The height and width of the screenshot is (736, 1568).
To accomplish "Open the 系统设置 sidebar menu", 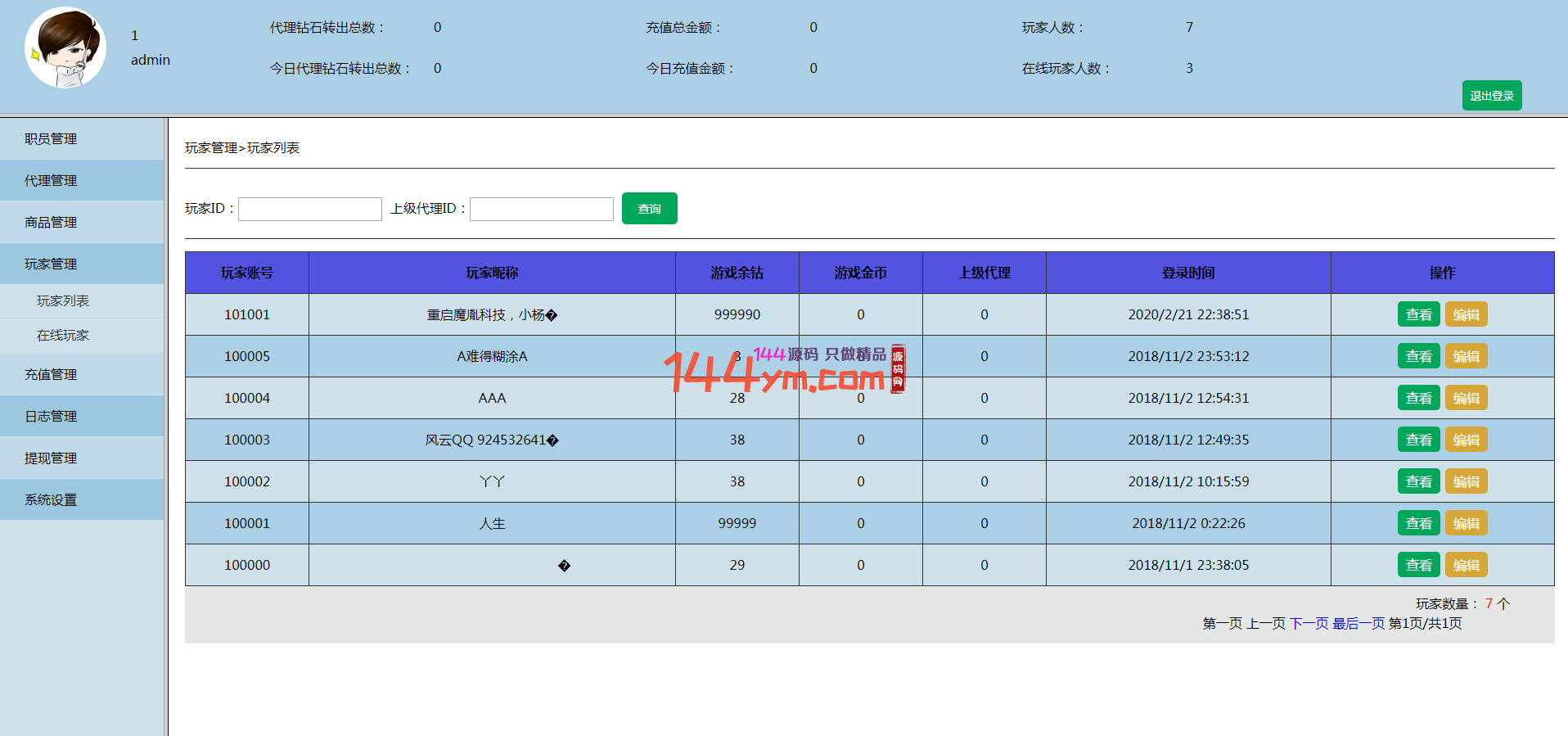I will click(51, 500).
